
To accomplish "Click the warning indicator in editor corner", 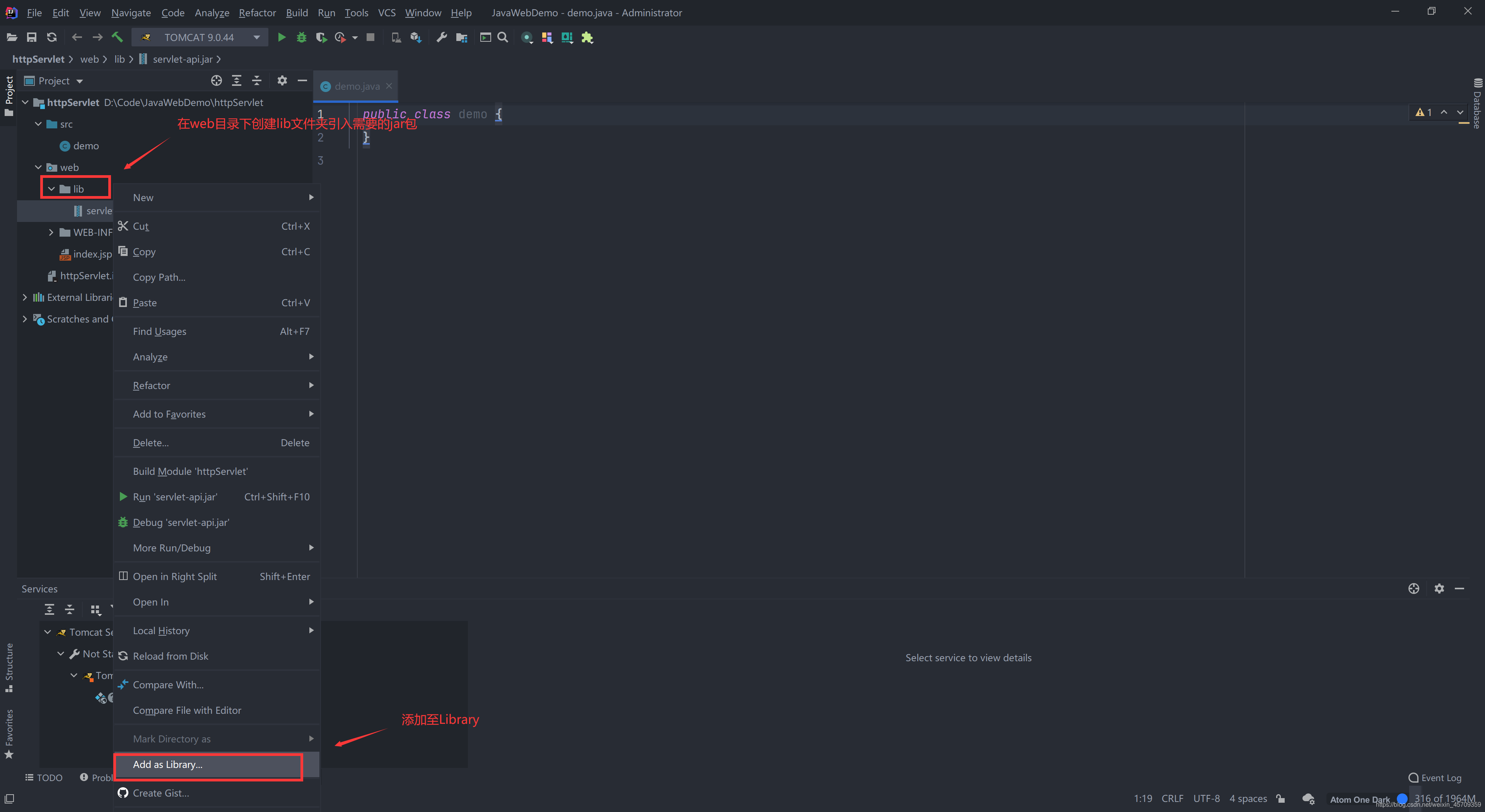I will [x=1423, y=113].
